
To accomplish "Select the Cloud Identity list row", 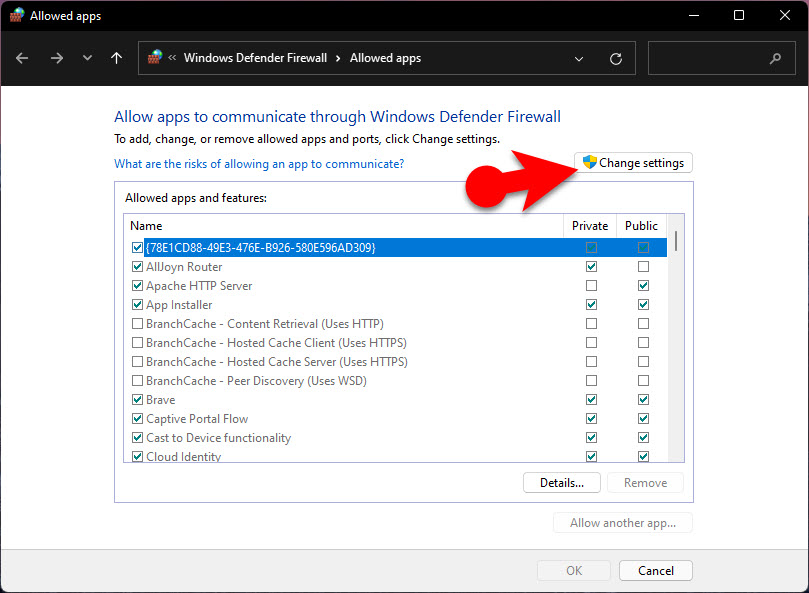I will point(396,456).
